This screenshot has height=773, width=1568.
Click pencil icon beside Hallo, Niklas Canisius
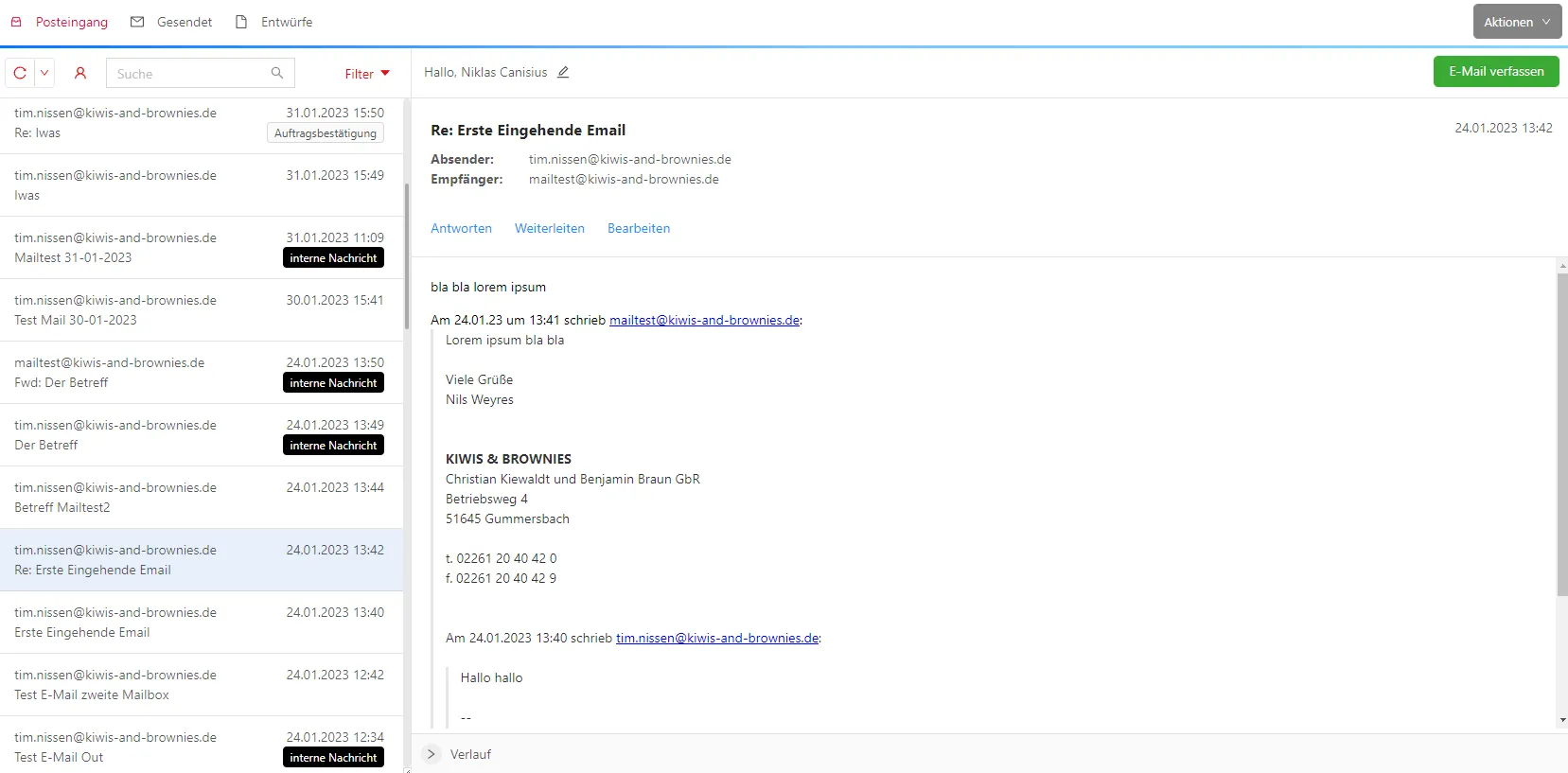coord(563,72)
